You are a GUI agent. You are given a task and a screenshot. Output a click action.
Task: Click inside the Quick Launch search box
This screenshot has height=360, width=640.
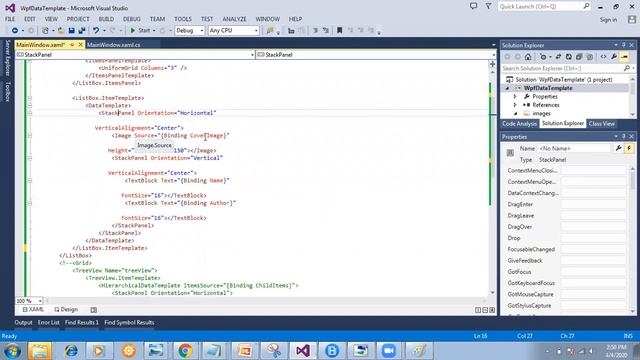pos(544,7)
